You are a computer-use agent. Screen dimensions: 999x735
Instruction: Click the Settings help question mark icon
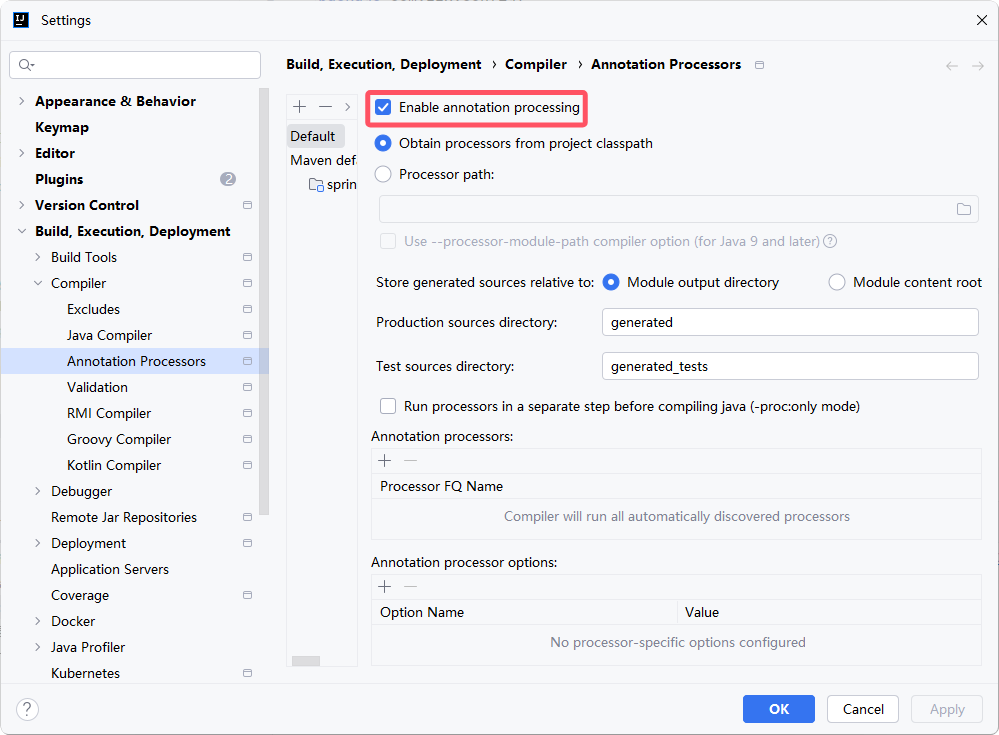point(27,709)
